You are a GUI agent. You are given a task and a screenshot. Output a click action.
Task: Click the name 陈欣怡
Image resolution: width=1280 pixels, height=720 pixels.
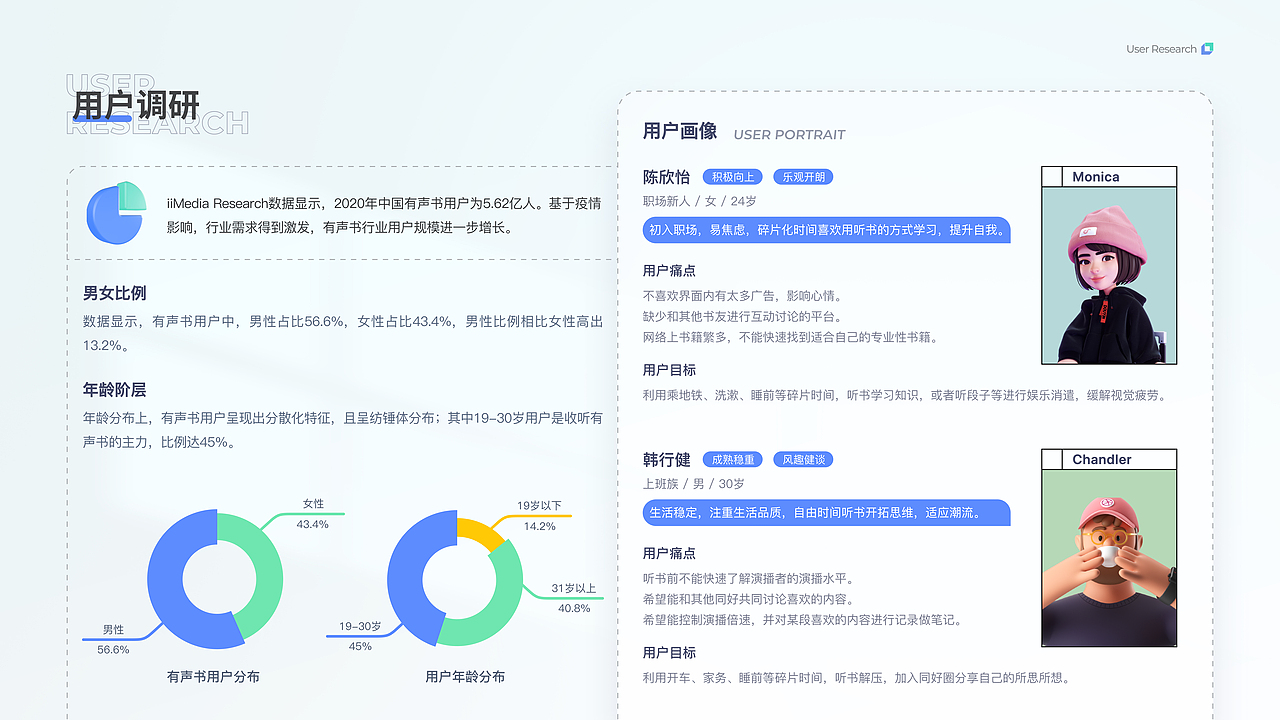click(x=667, y=177)
